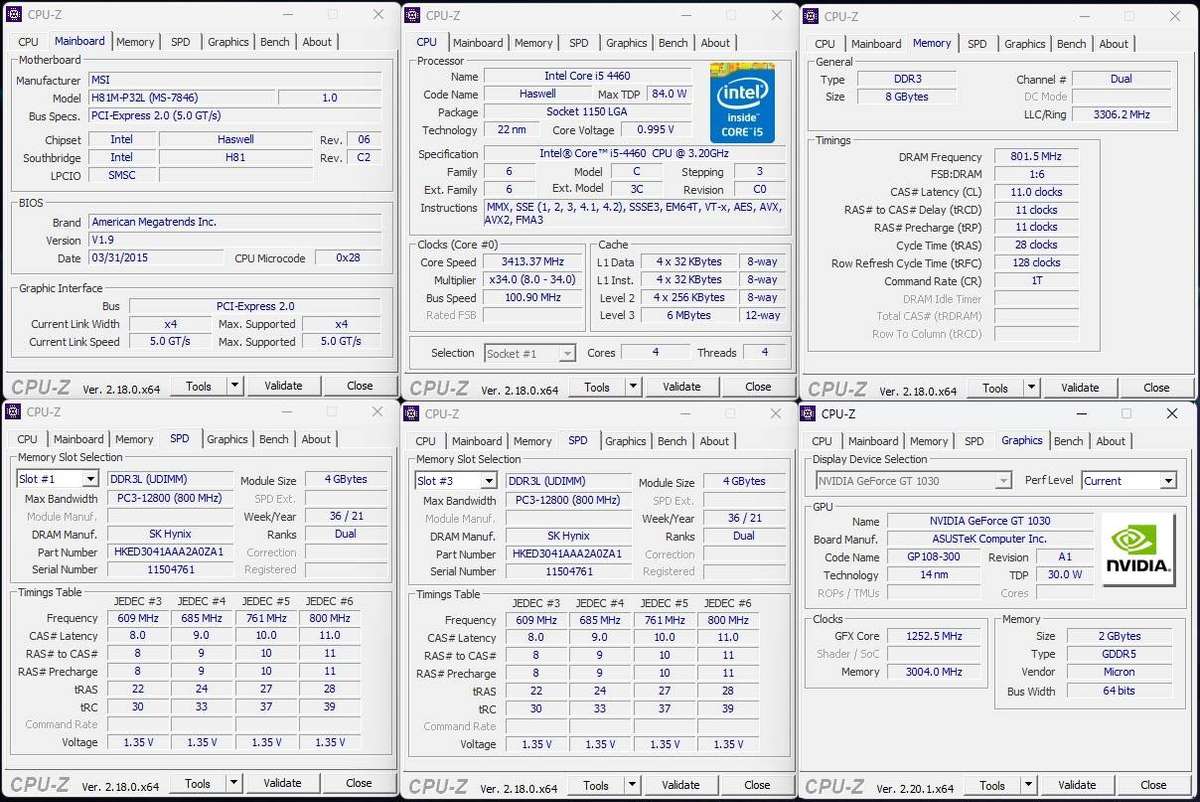Open the NVIDIA GeForce GT 1030 device dropdown

click(1003, 481)
